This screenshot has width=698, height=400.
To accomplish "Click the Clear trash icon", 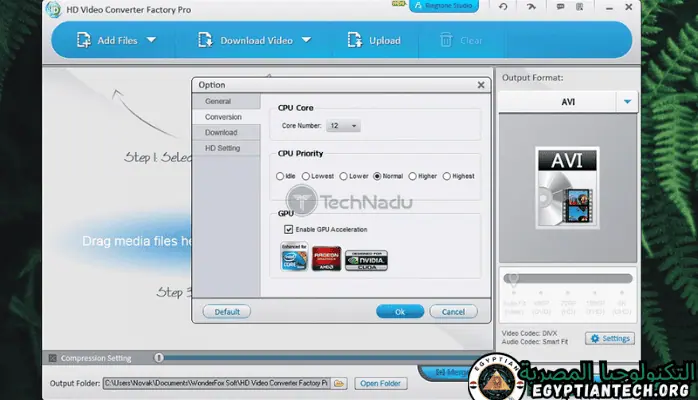I will 446,40.
